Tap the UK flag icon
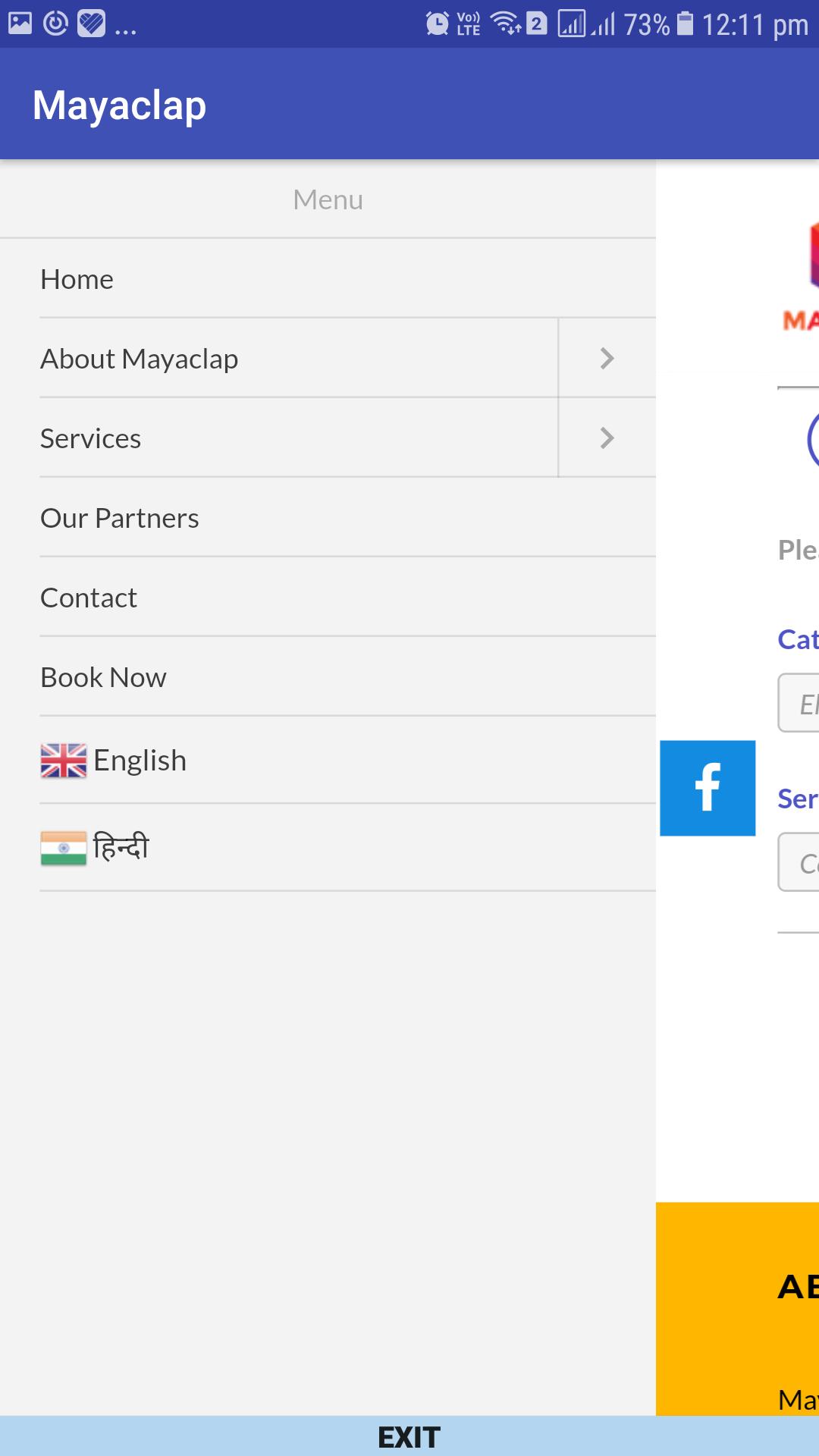The height and width of the screenshot is (1456, 819). click(x=64, y=761)
